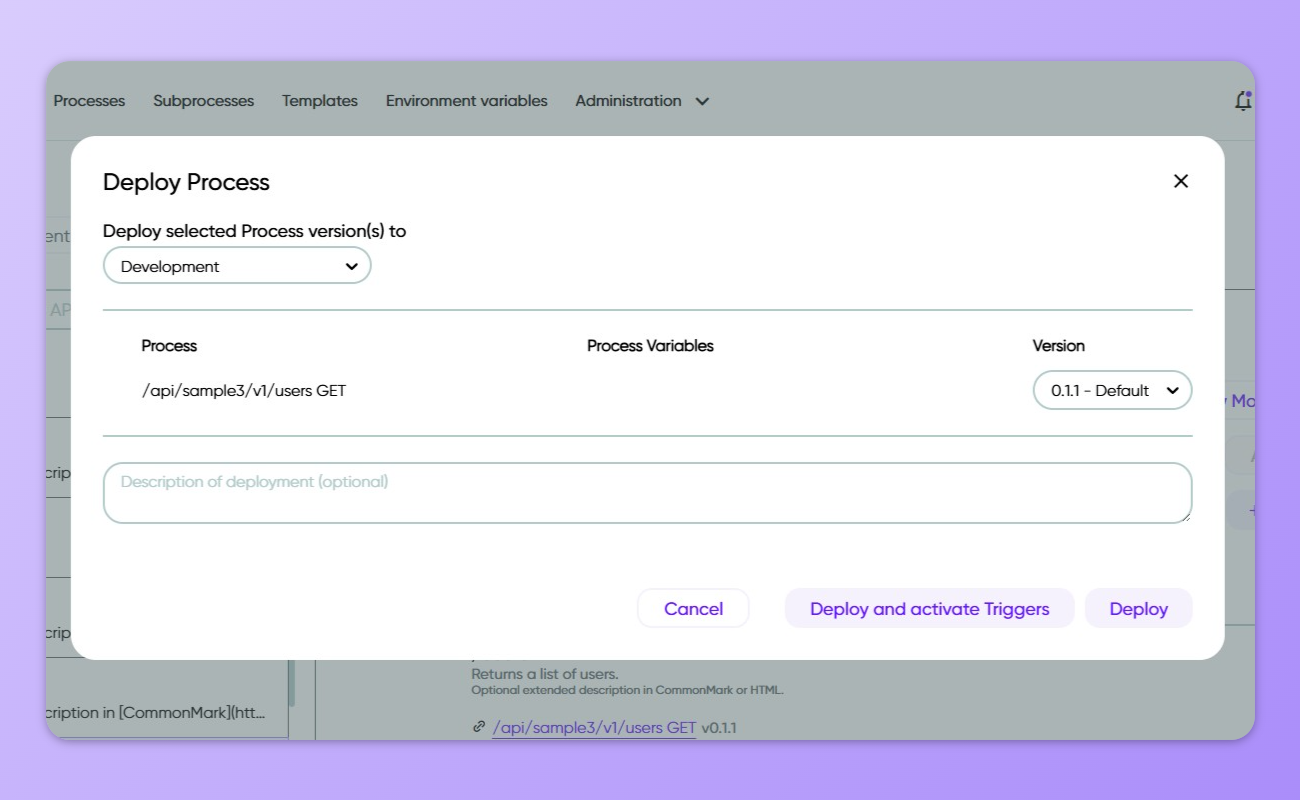
Task: Open the notifications bell icon
Action: pos(1243,100)
